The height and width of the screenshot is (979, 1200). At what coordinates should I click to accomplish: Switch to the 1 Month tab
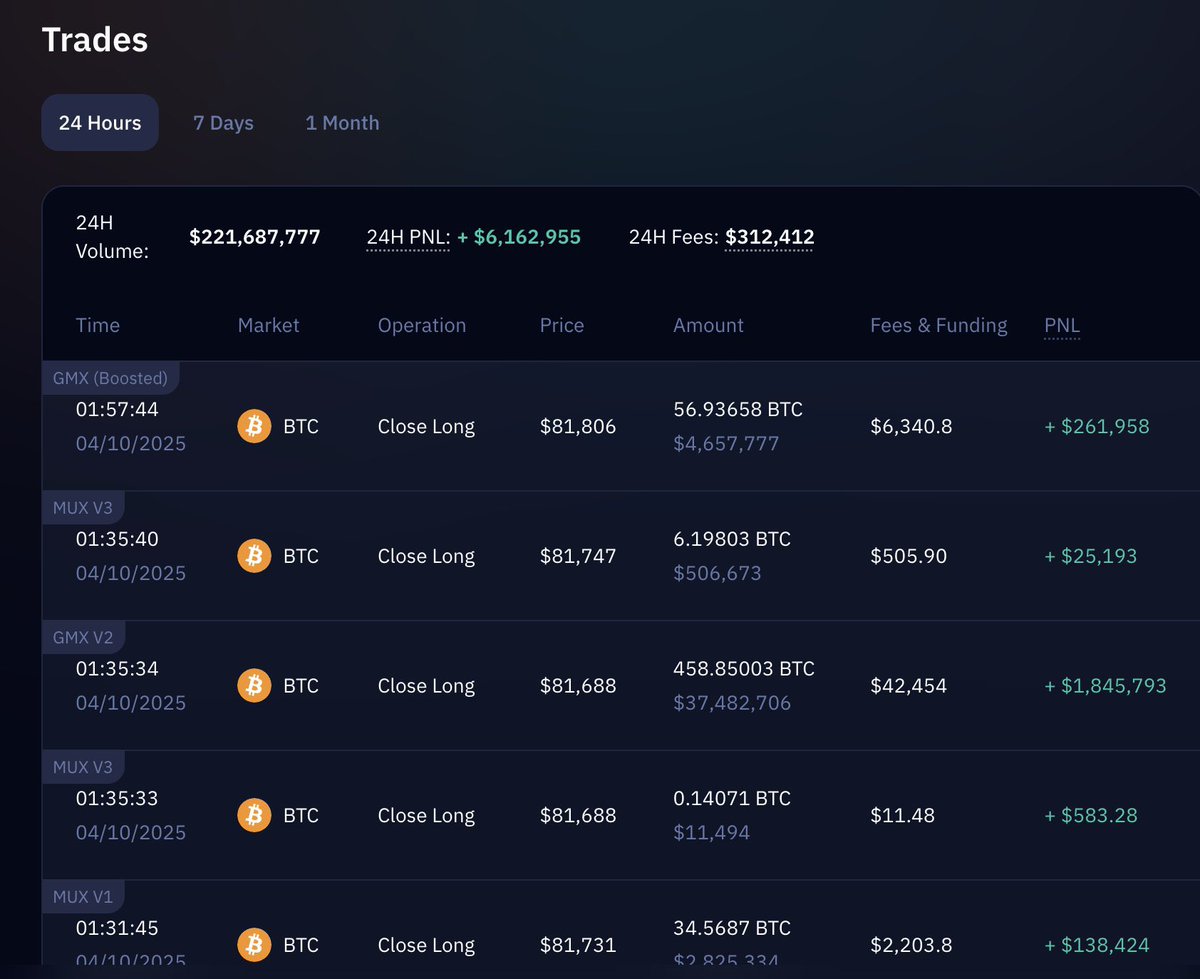342,123
